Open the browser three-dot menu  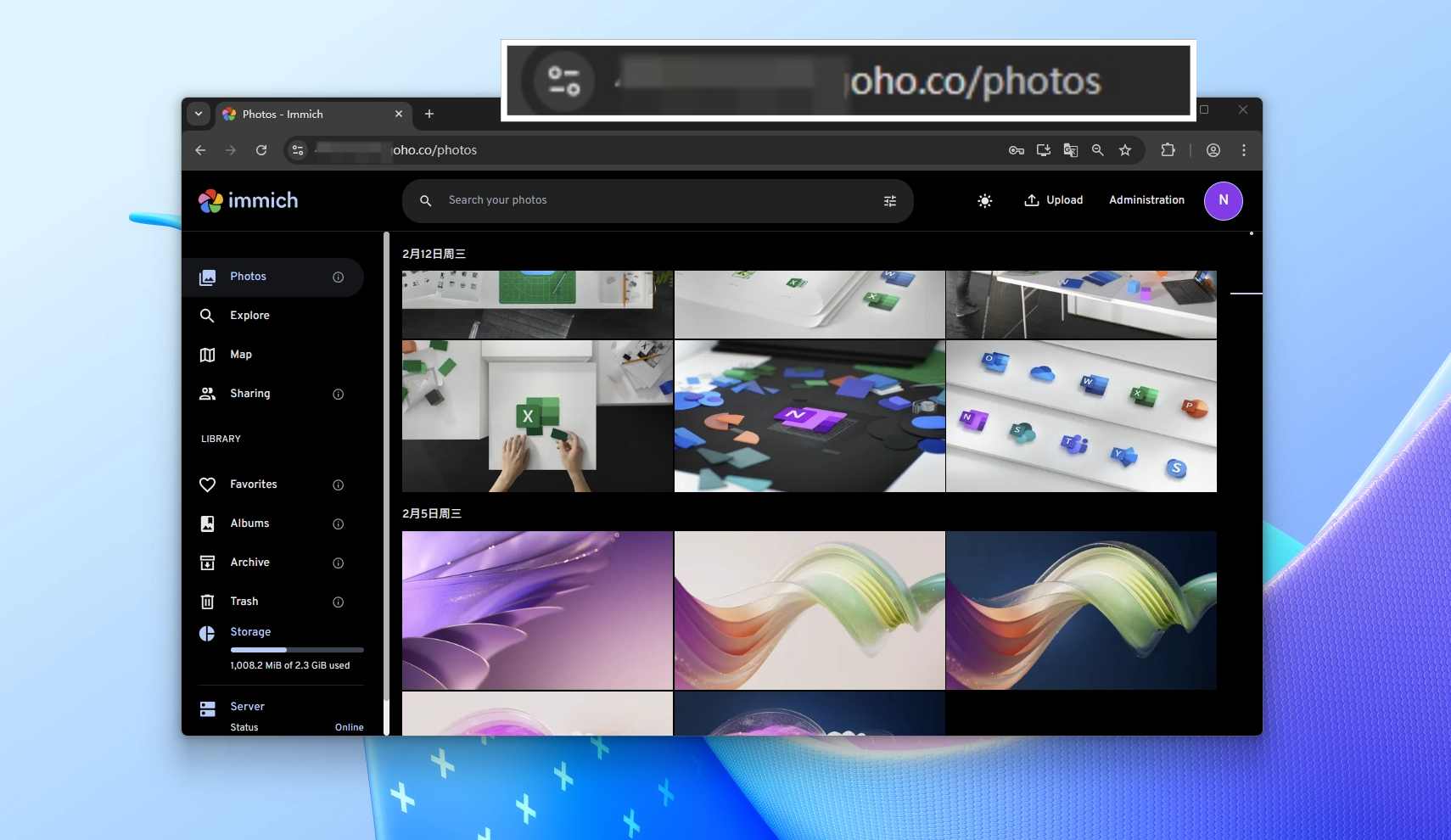[1244, 150]
